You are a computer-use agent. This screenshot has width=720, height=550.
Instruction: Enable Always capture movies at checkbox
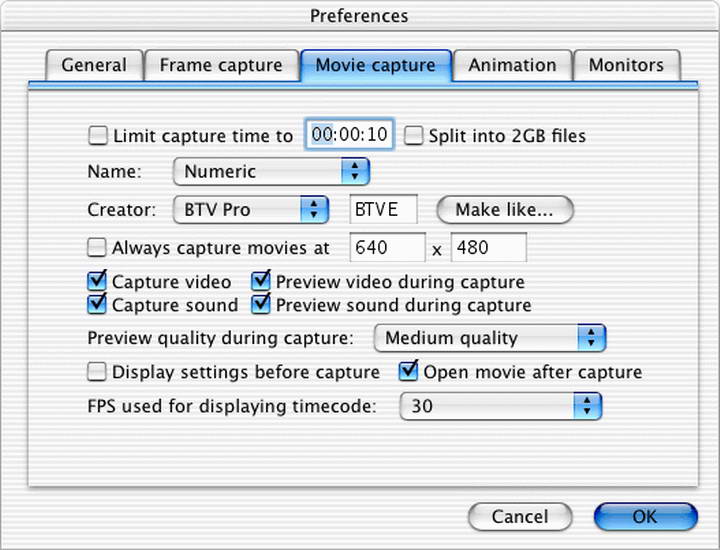pyautogui.click(x=97, y=247)
